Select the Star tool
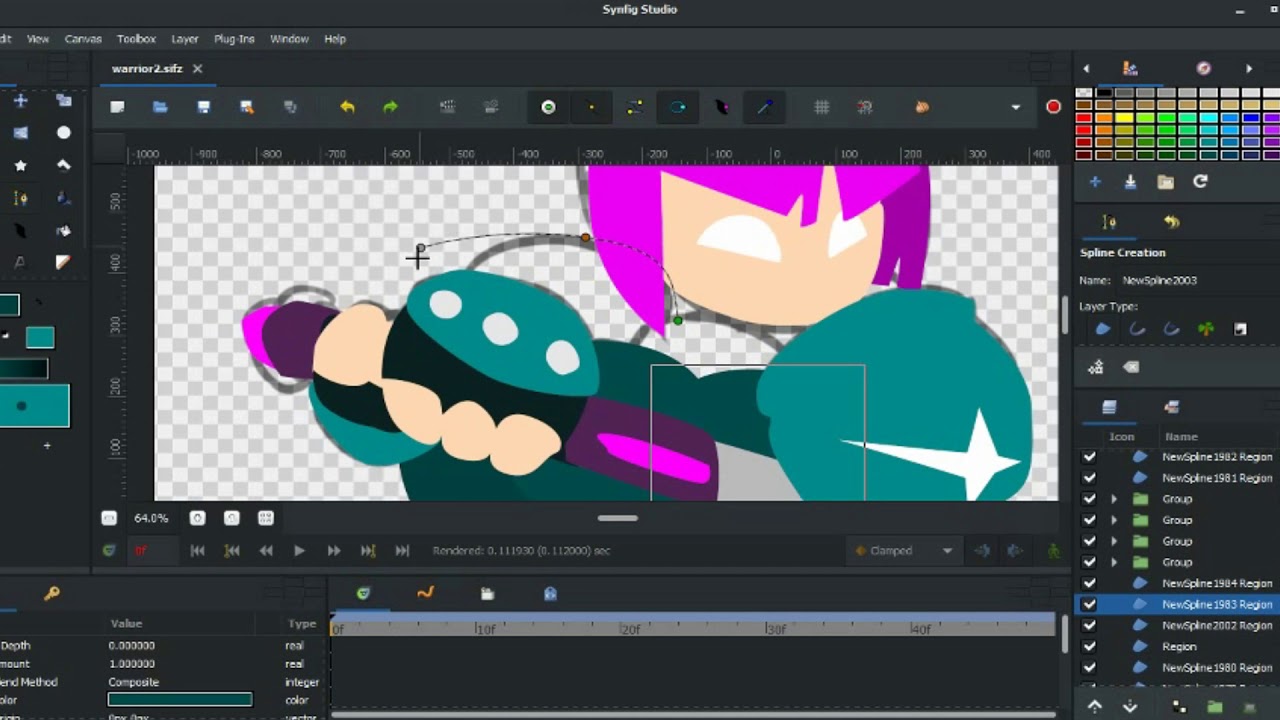Screen dimensions: 1280x720 point(20,165)
